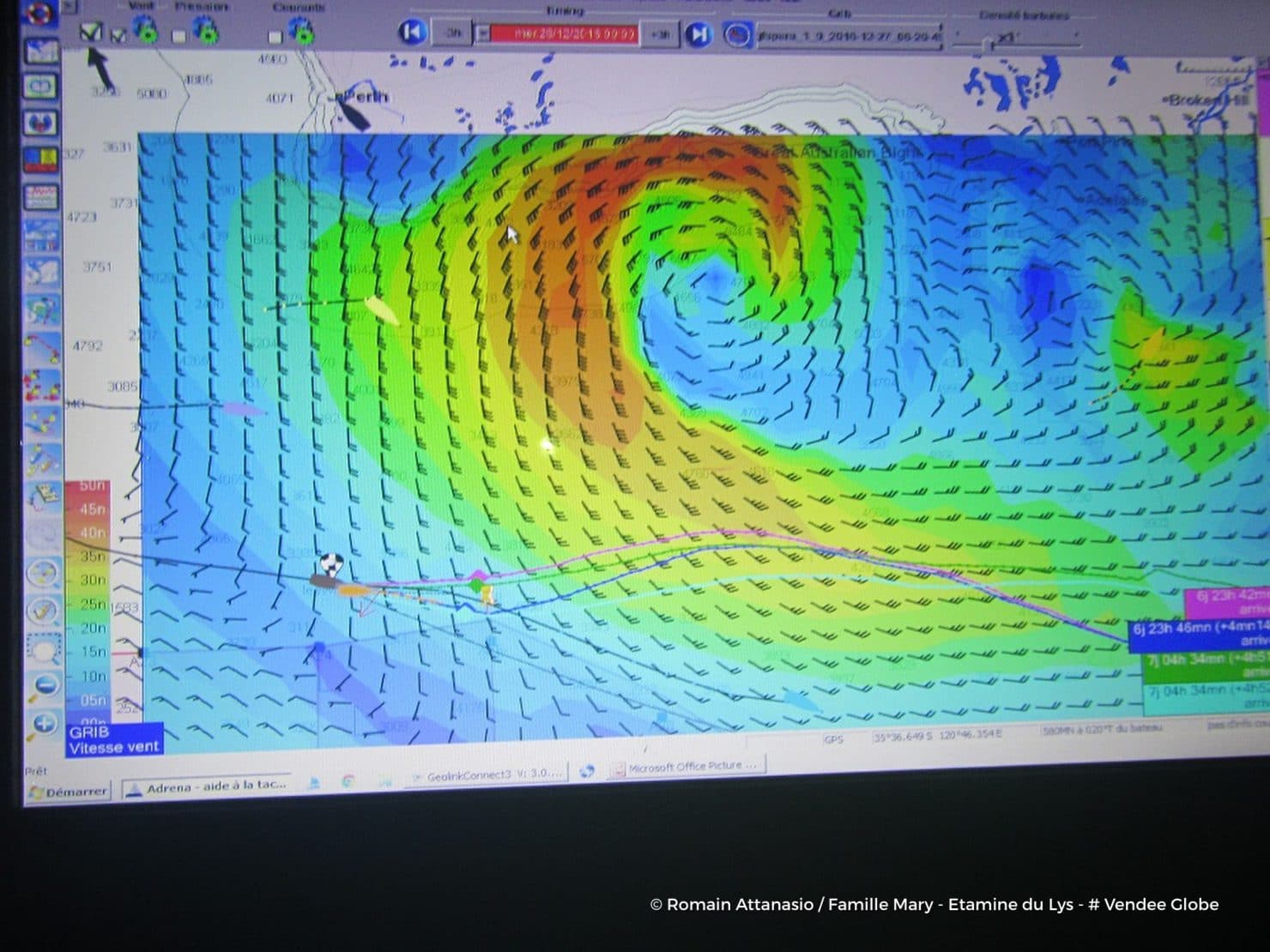Open the Vent GRIB settings gear icon
Viewport: 1270px width, 952px height.
[x=145, y=30]
